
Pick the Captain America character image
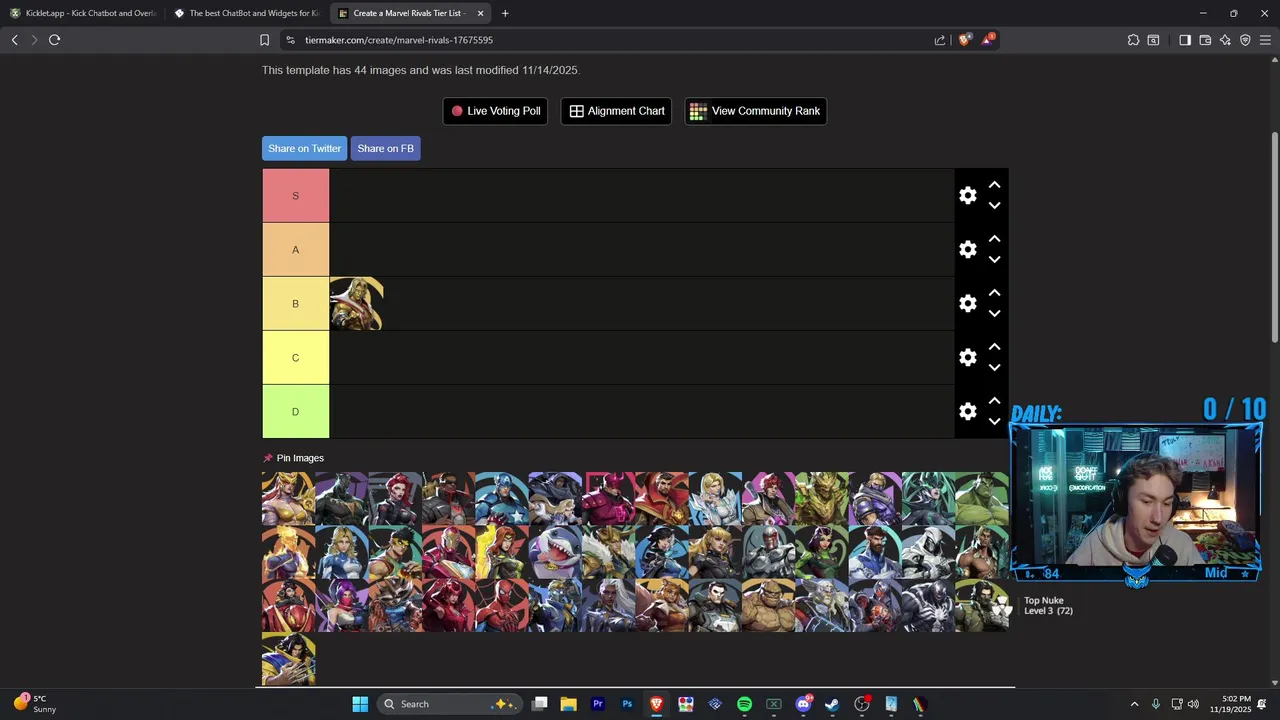502,499
